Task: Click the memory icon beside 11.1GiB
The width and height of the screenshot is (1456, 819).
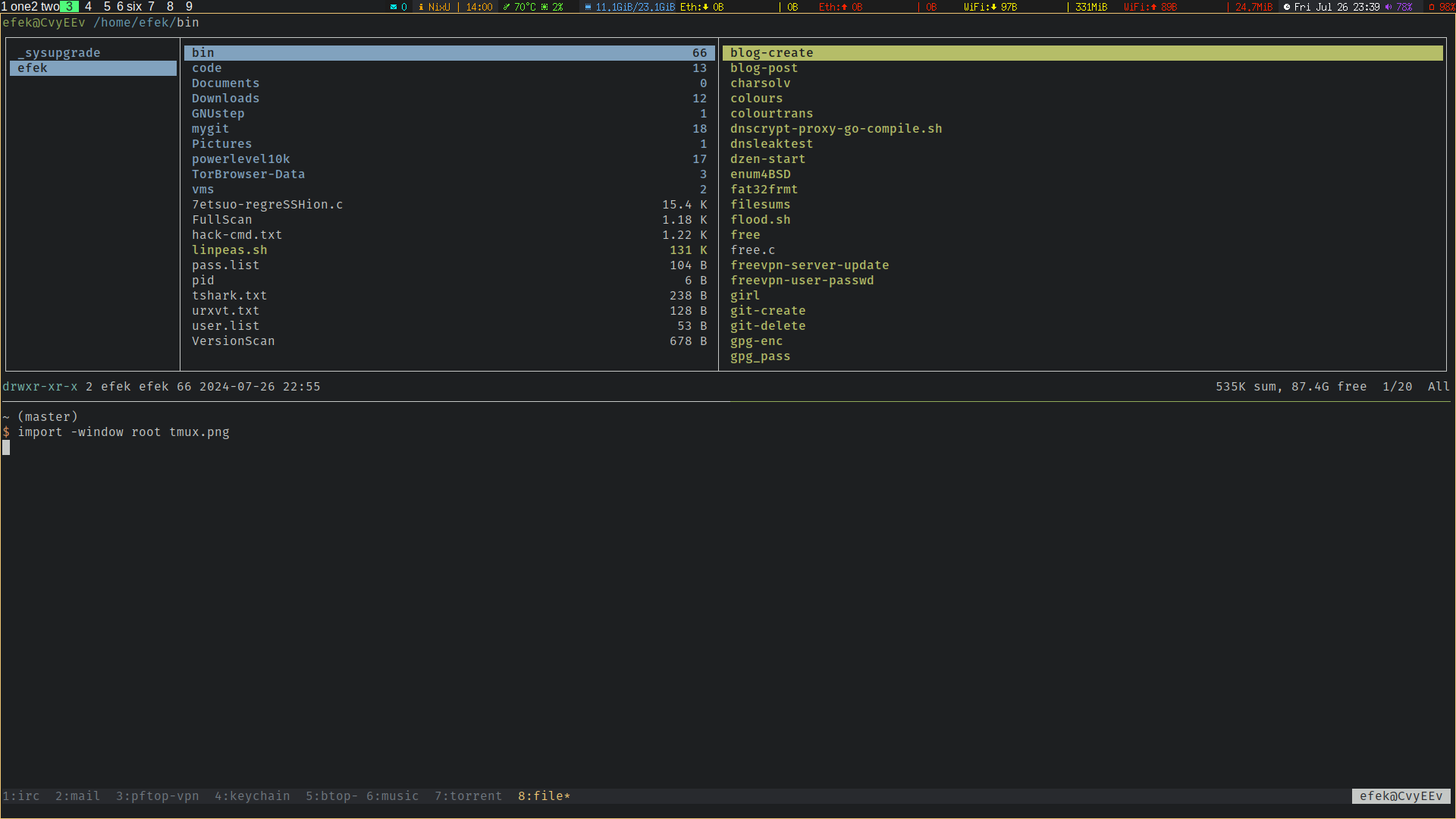Action: point(588,7)
